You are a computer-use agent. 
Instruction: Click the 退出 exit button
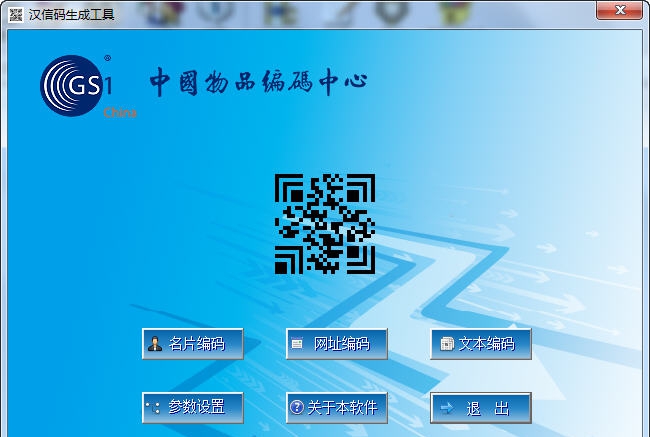point(481,408)
